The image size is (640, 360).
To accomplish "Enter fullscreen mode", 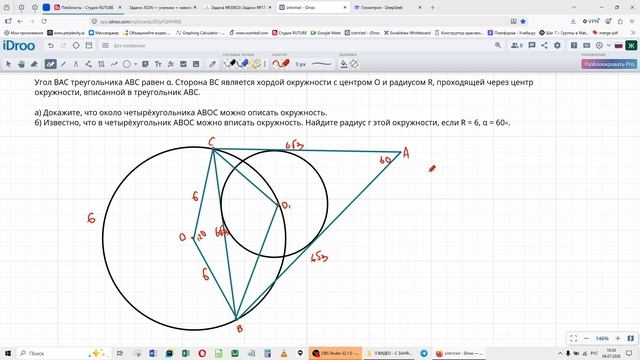I will (x=573, y=338).
